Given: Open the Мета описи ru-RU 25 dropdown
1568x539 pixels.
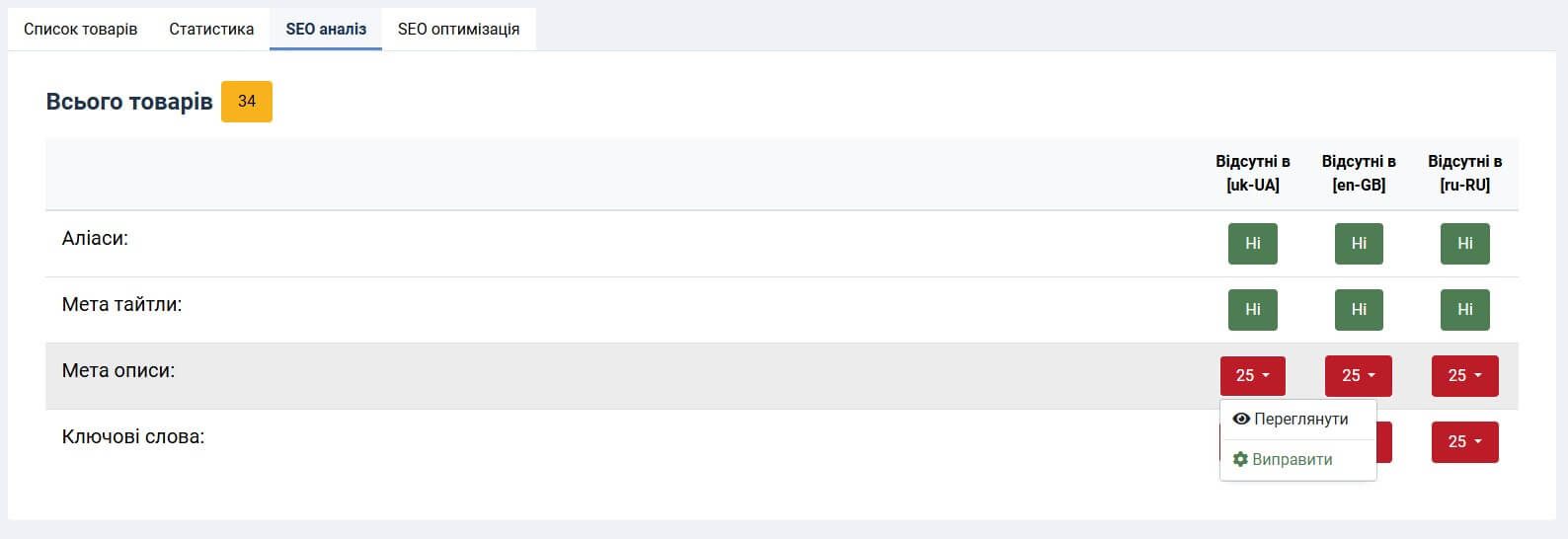Looking at the screenshot, I should click(x=1464, y=376).
